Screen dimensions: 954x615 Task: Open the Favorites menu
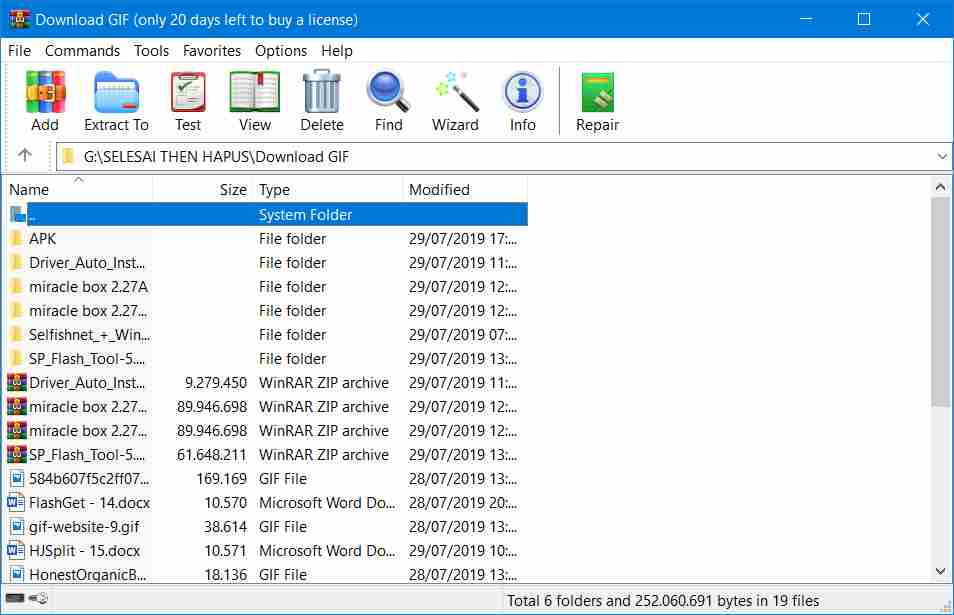(212, 50)
